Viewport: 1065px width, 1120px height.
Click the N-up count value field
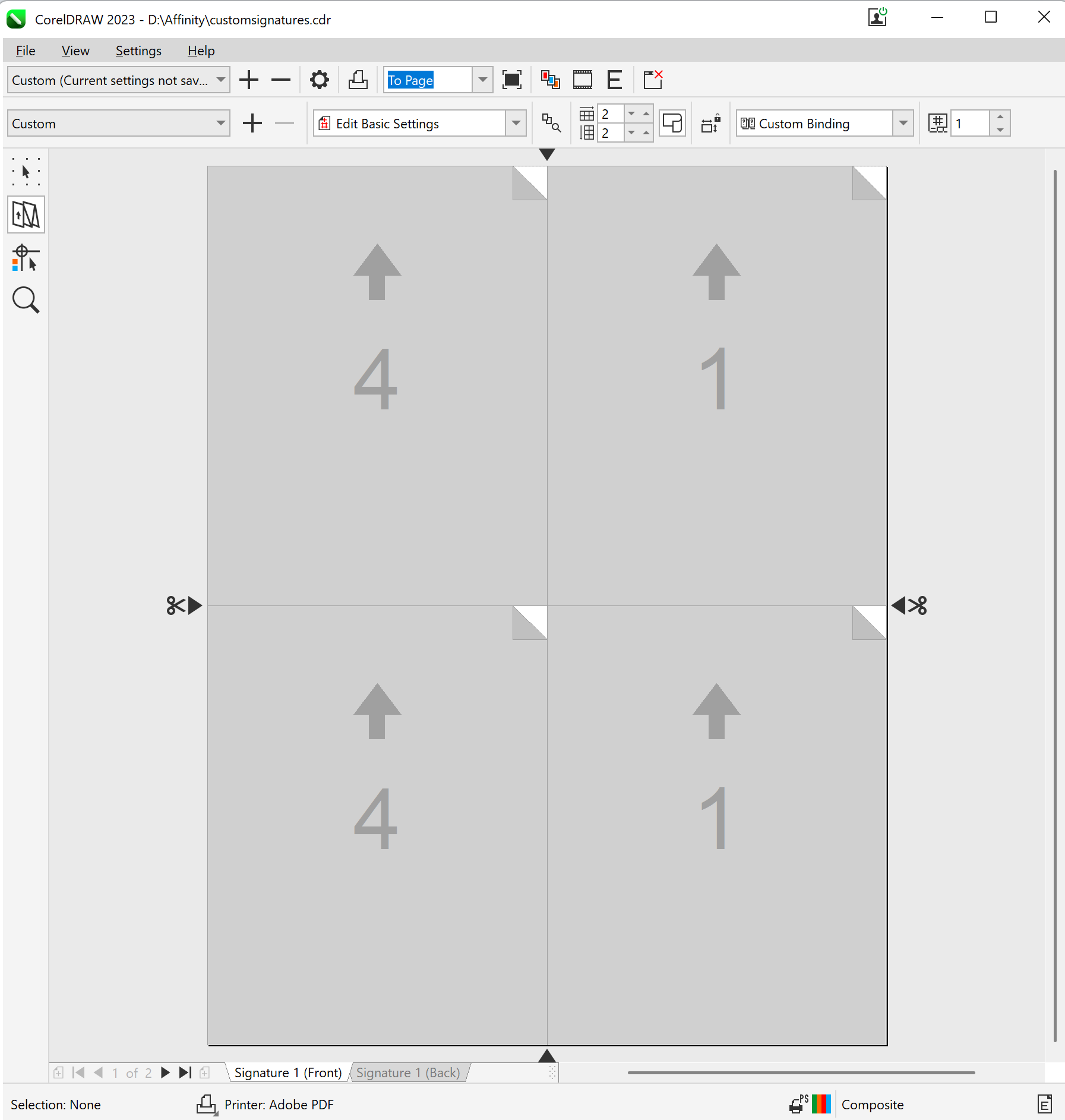[x=970, y=123]
